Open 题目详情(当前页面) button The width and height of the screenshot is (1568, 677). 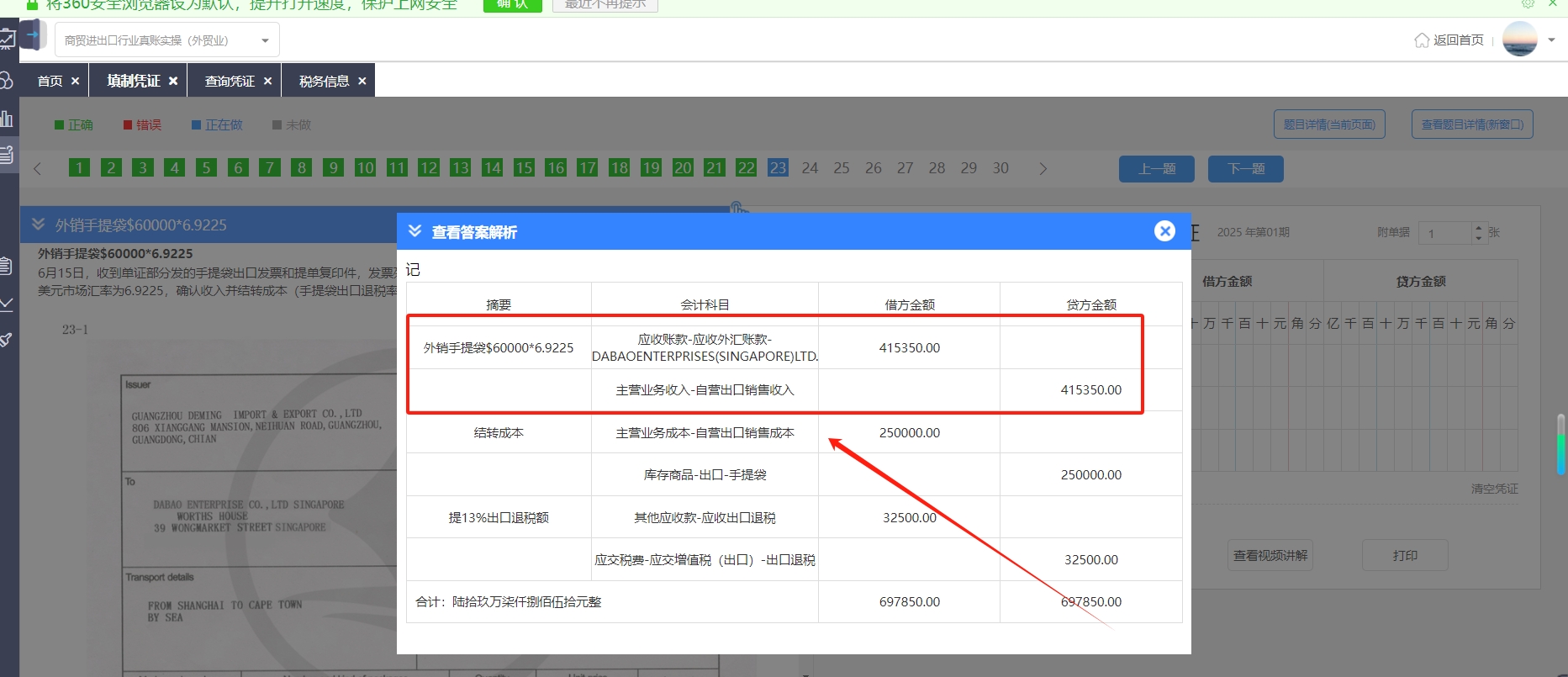[1329, 124]
